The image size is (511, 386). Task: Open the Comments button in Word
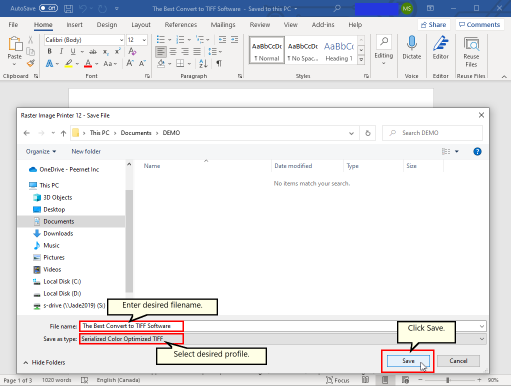tap(479, 25)
